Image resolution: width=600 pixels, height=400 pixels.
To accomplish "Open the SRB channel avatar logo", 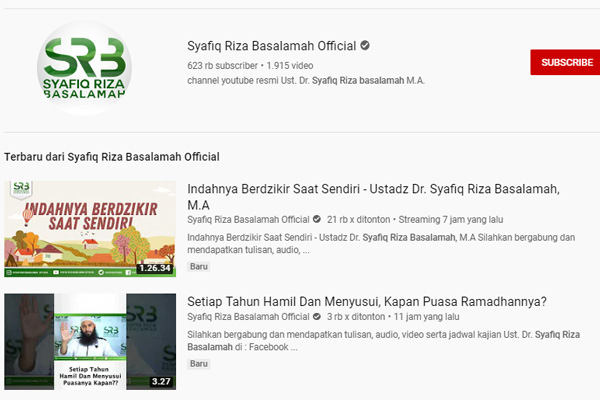I will (x=85, y=68).
